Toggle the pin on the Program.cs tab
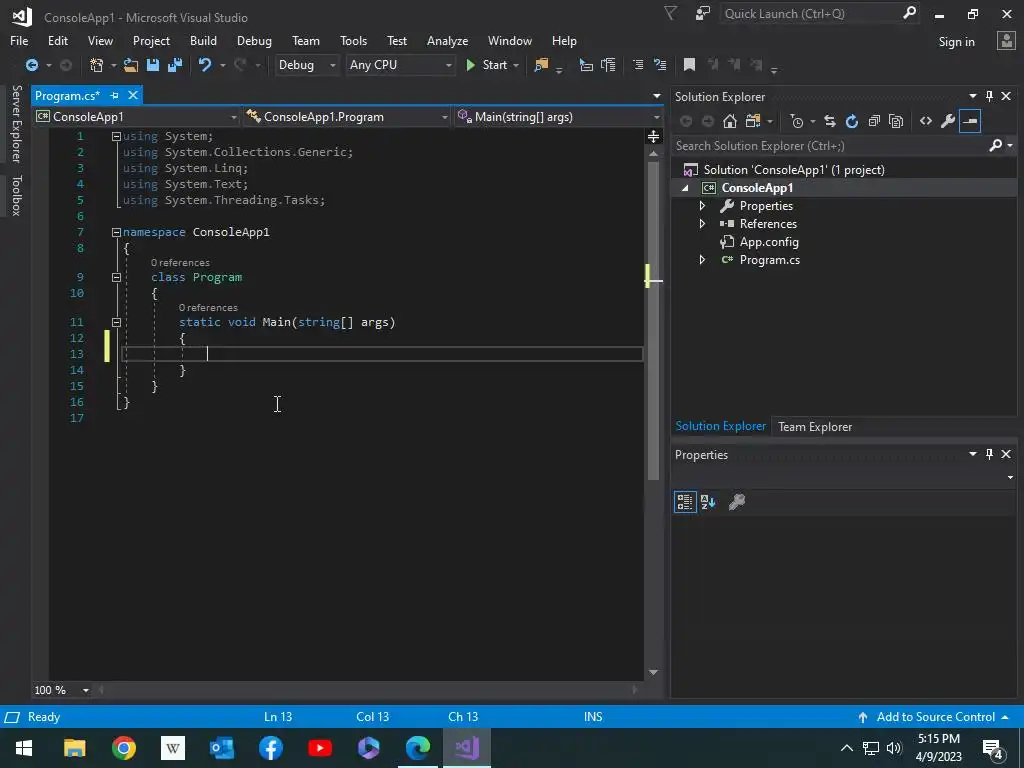Screen dimensions: 1024x768 click(114, 95)
